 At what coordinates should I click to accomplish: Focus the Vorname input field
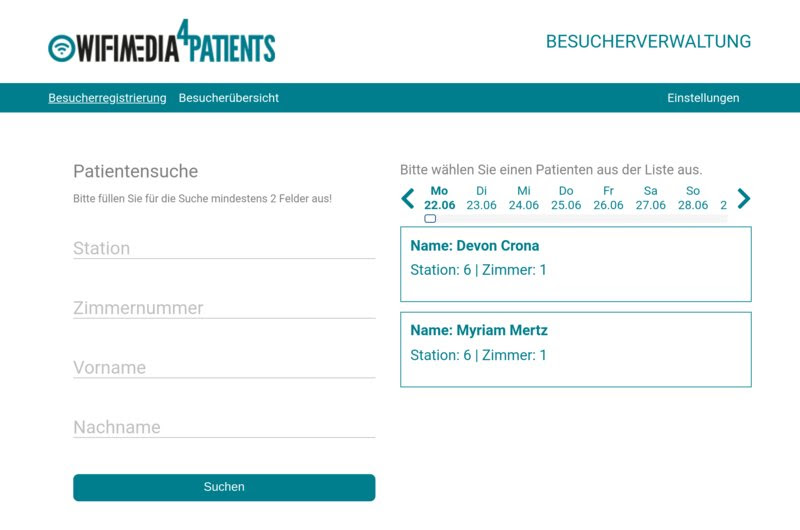(224, 367)
